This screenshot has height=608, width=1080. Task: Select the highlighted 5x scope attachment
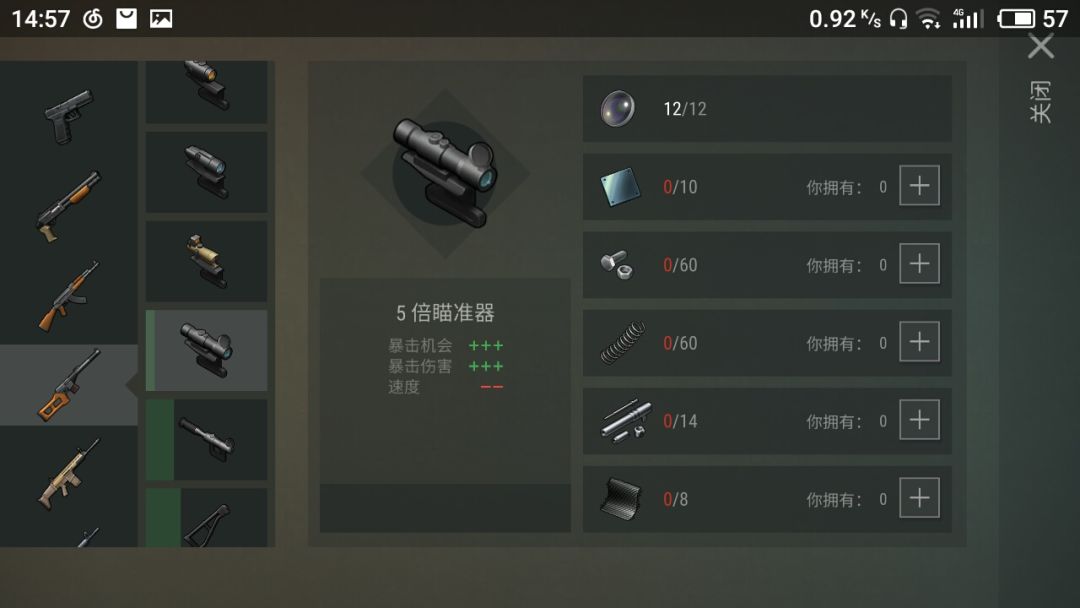pos(207,350)
